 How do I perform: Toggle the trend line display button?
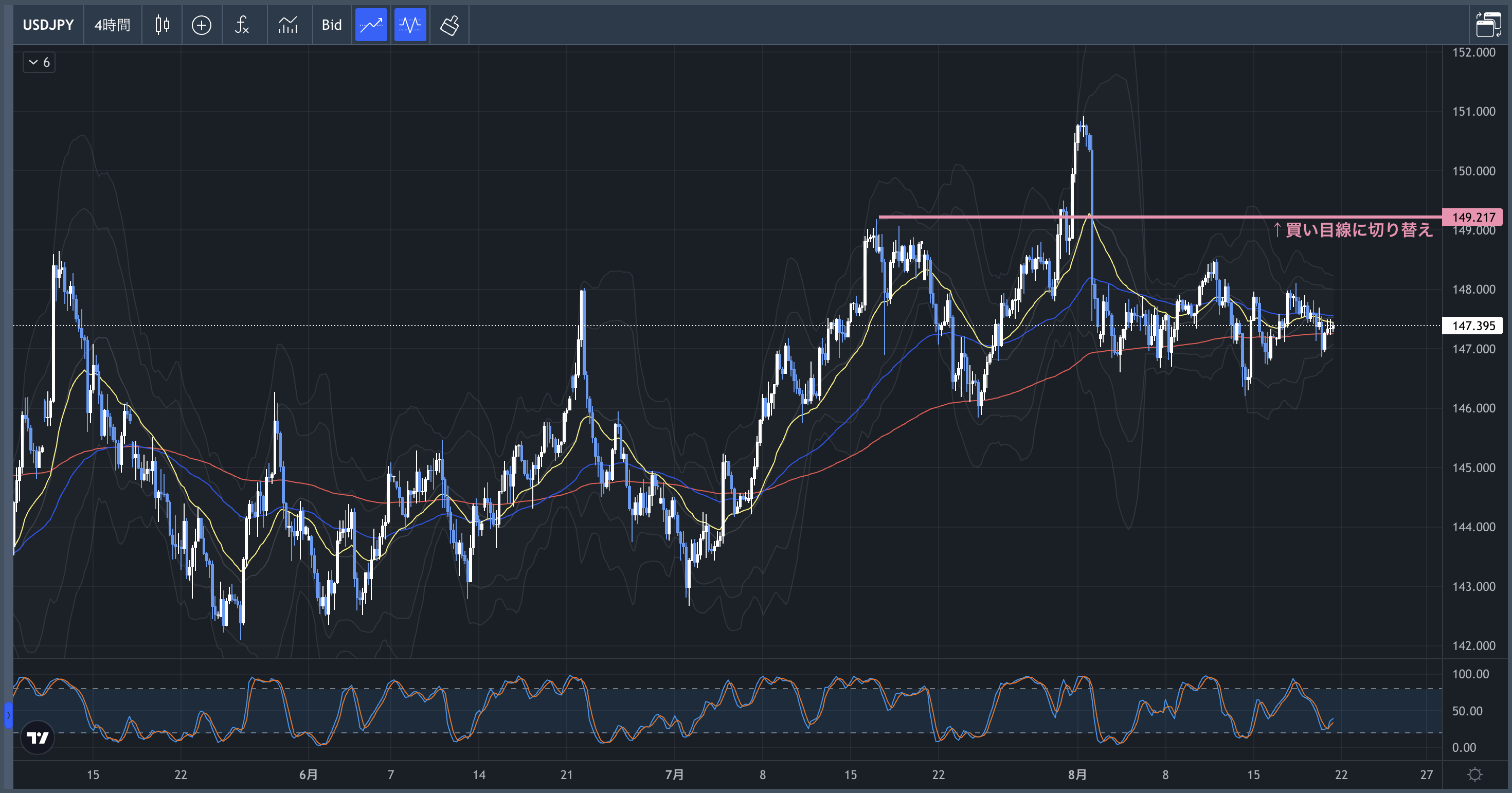(x=371, y=25)
